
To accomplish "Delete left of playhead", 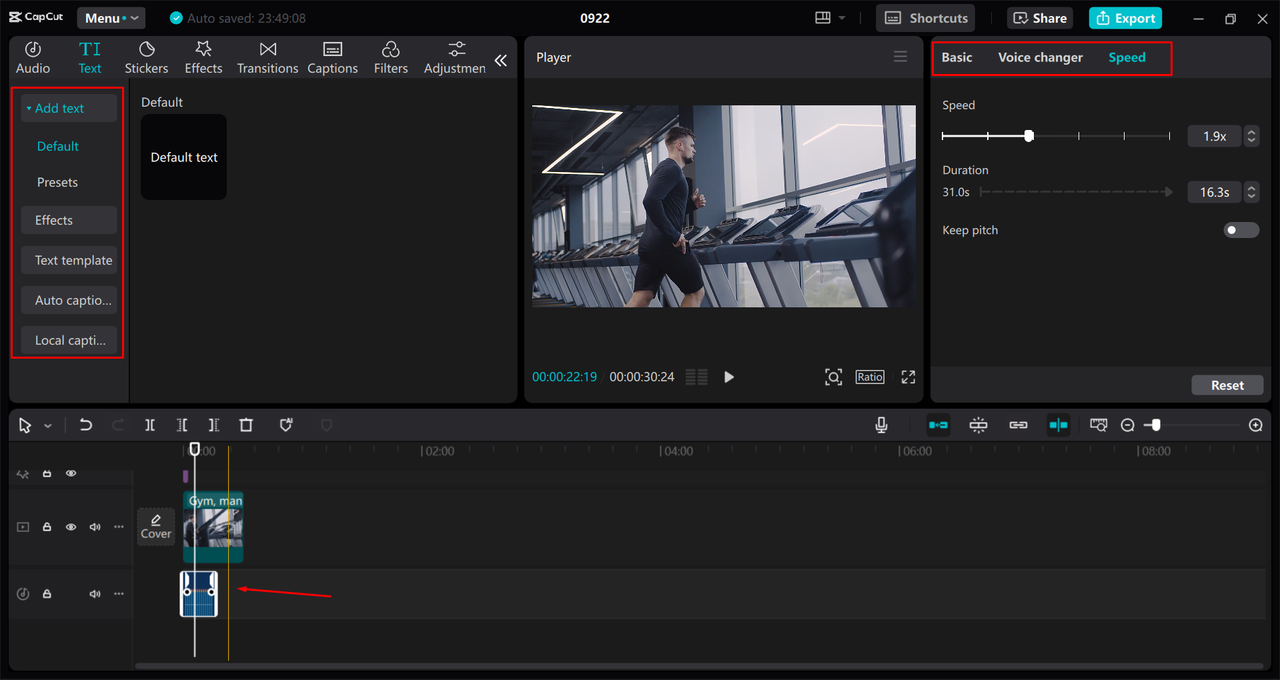I will coord(182,425).
